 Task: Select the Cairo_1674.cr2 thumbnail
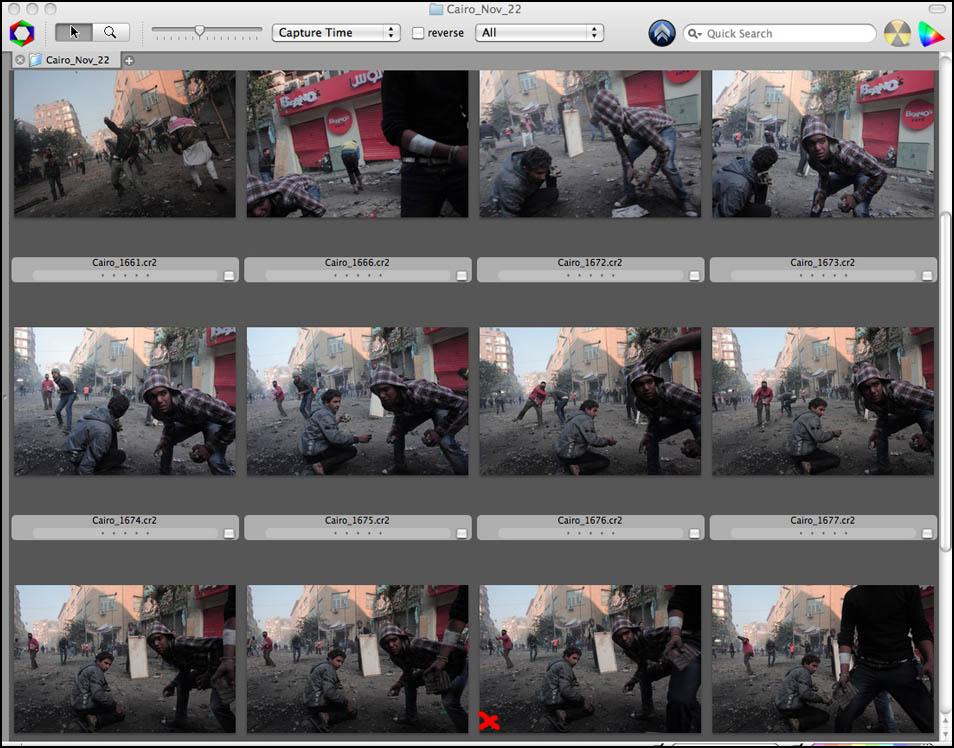(x=125, y=401)
